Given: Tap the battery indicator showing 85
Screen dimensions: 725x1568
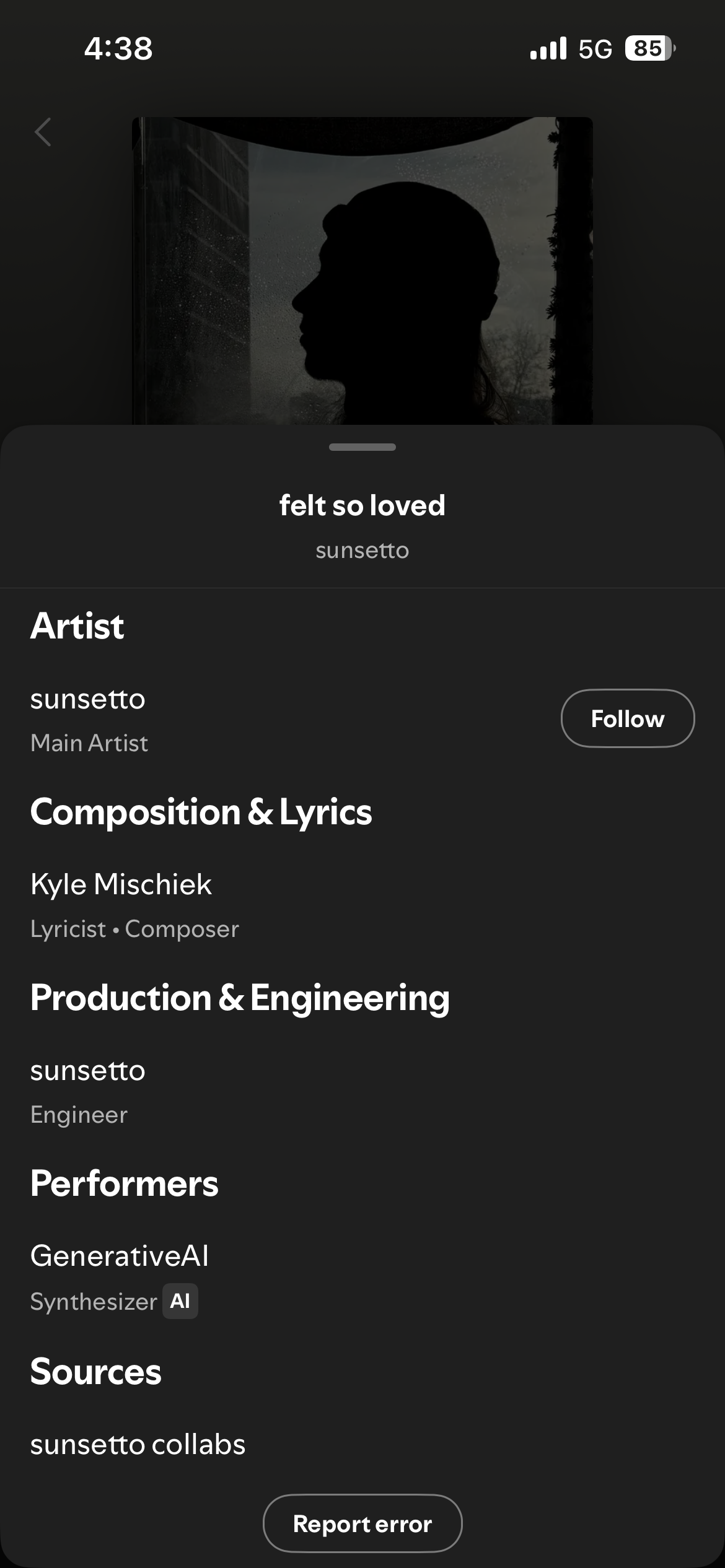Looking at the screenshot, I should pyautogui.click(x=649, y=48).
